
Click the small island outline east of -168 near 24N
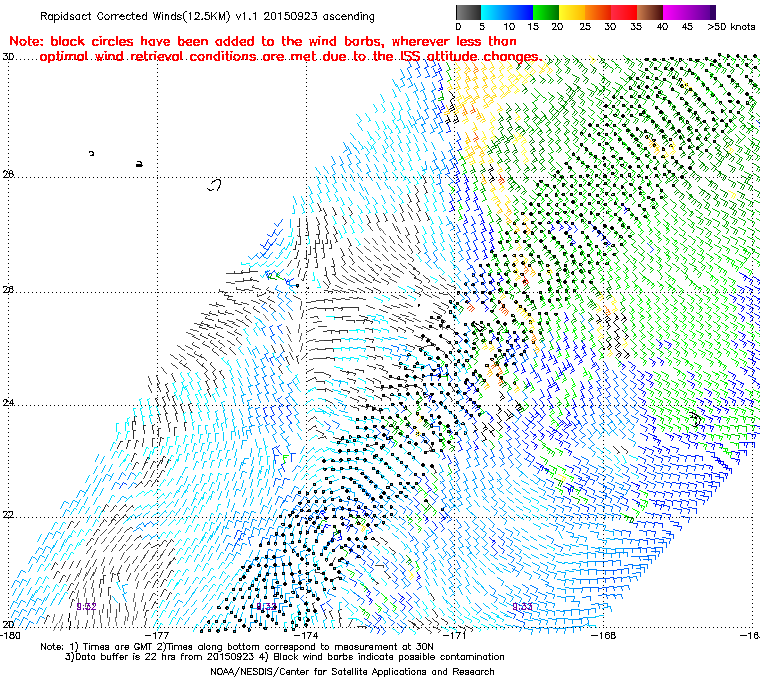click(x=696, y=419)
